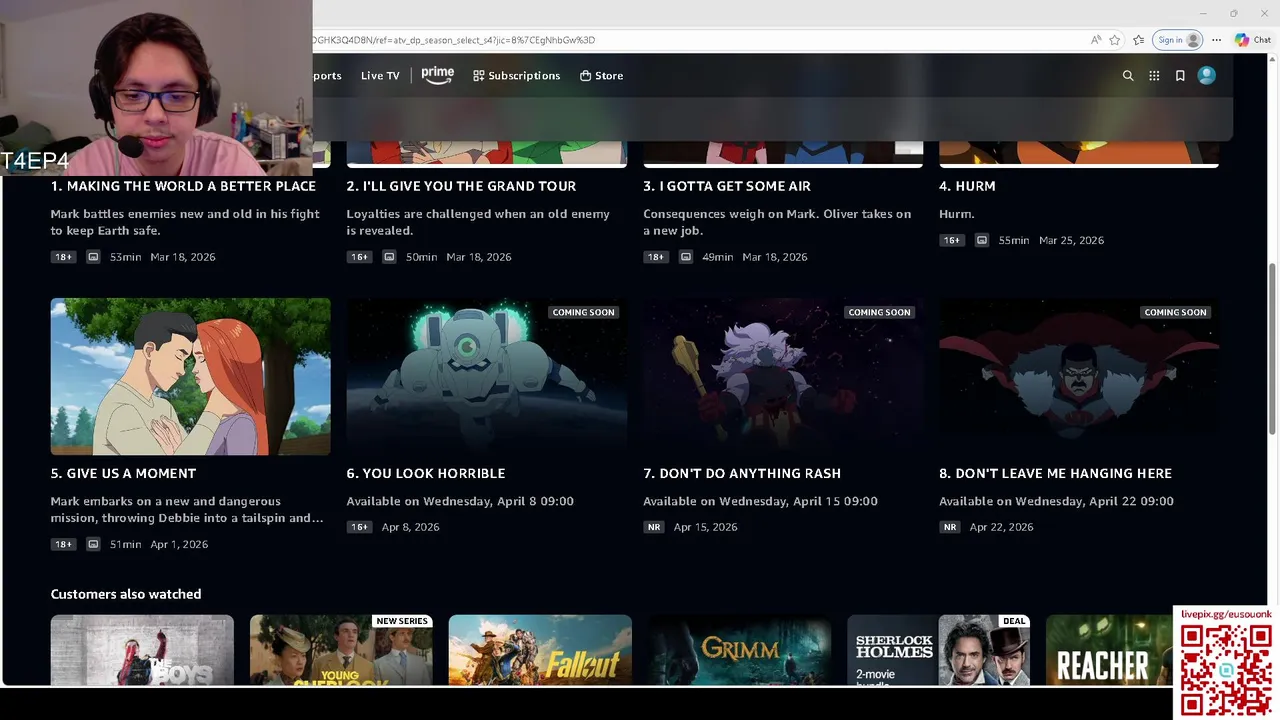Click subtitles icon under episode 4
This screenshot has width=1280, height=720.
pyautogui.click(x=982, y=240)
